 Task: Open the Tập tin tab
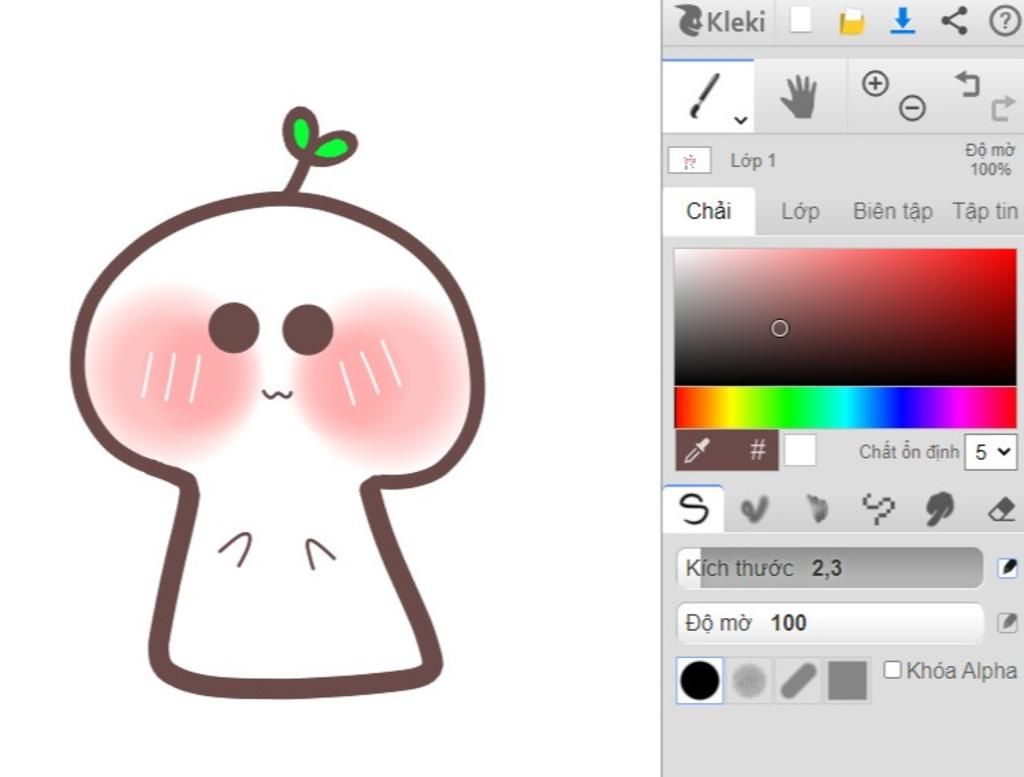click(x=985, y=211)
